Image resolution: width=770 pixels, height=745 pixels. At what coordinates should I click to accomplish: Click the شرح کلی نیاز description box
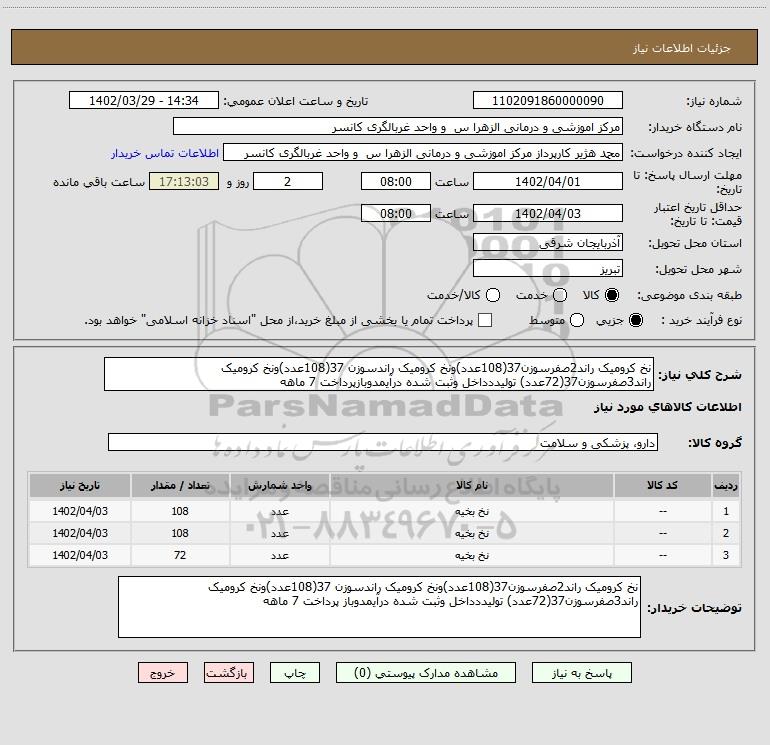click(x=379, y=374)
